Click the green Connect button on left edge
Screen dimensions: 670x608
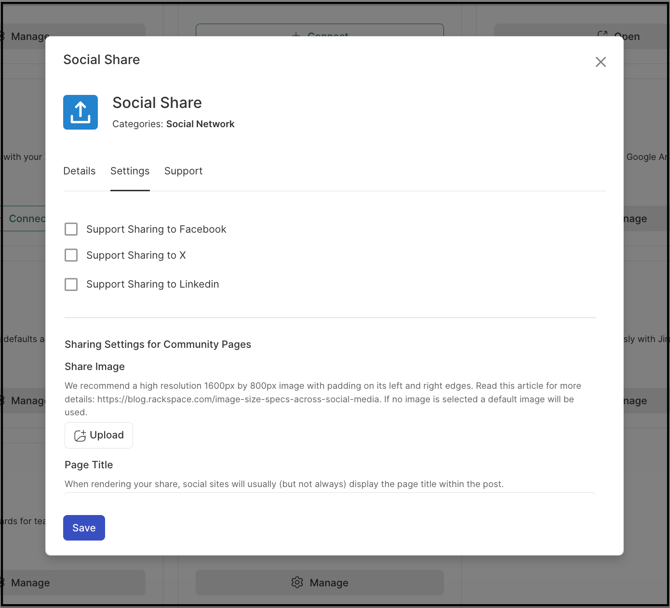(25, 218)
